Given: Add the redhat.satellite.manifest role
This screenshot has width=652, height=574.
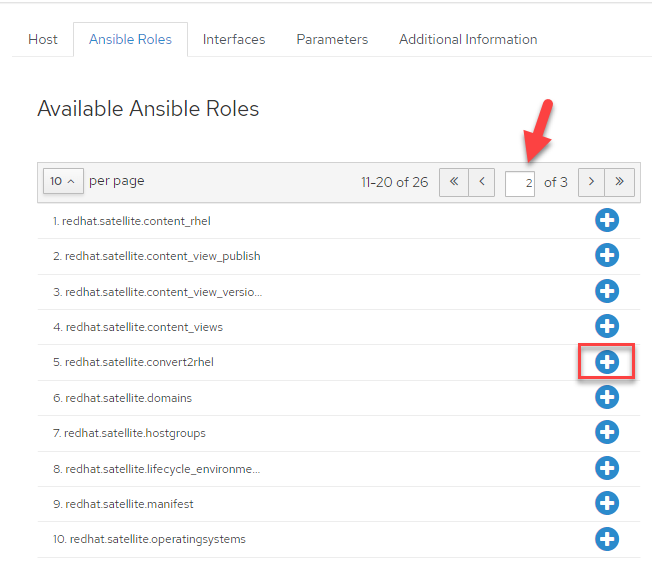Looking at the screenshot, I should point(607,503).
